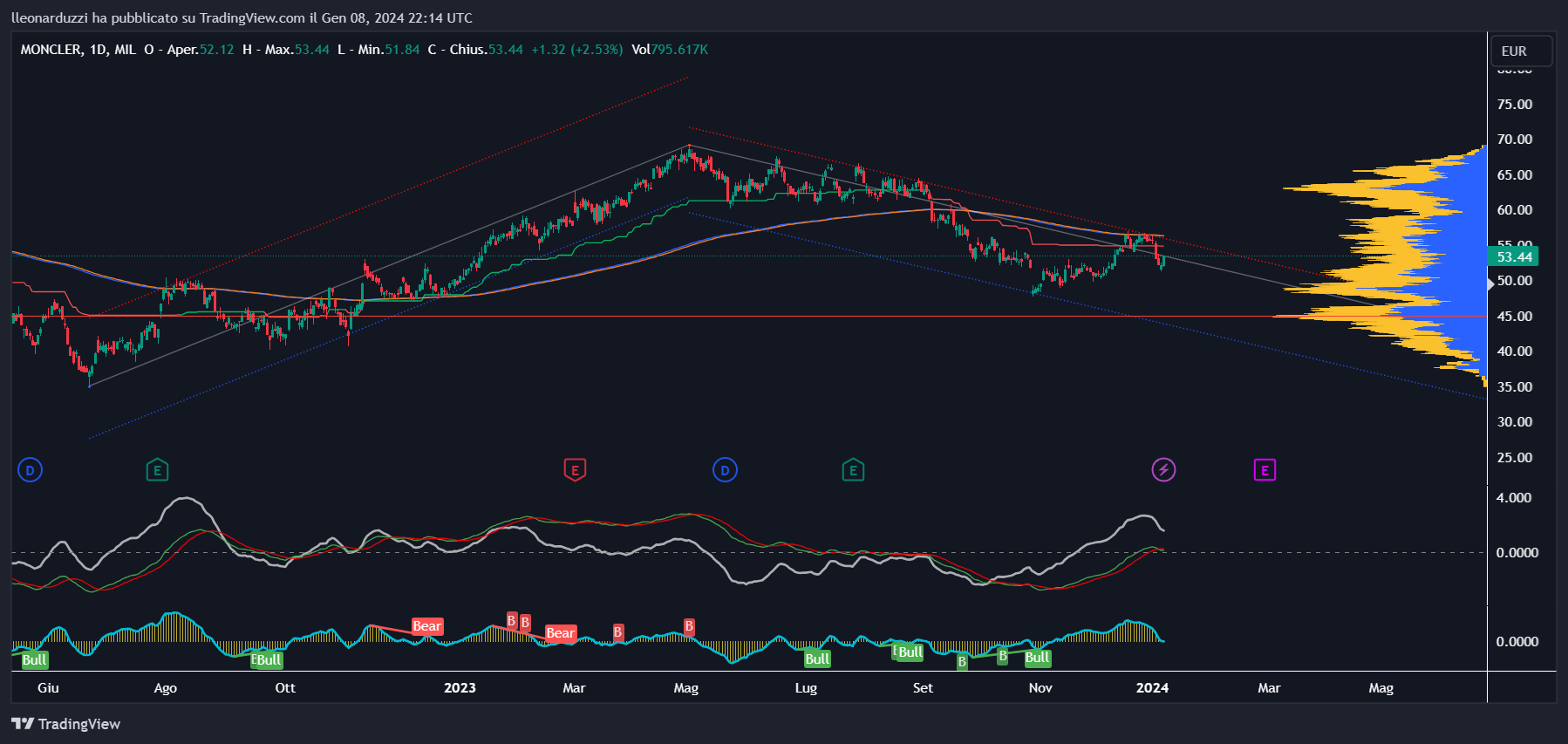Click the red earnings E icon

coord(575,470)
